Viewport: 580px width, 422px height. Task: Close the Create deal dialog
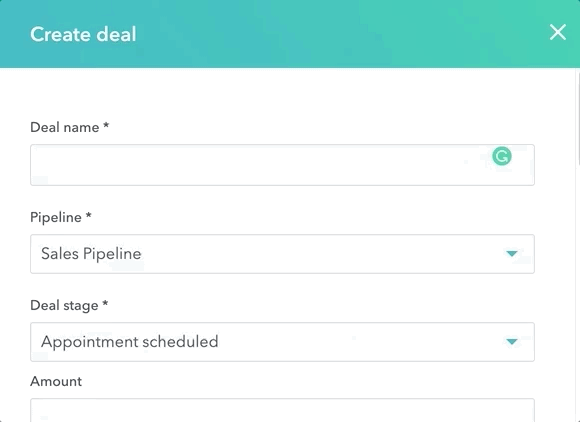point(557,33)
